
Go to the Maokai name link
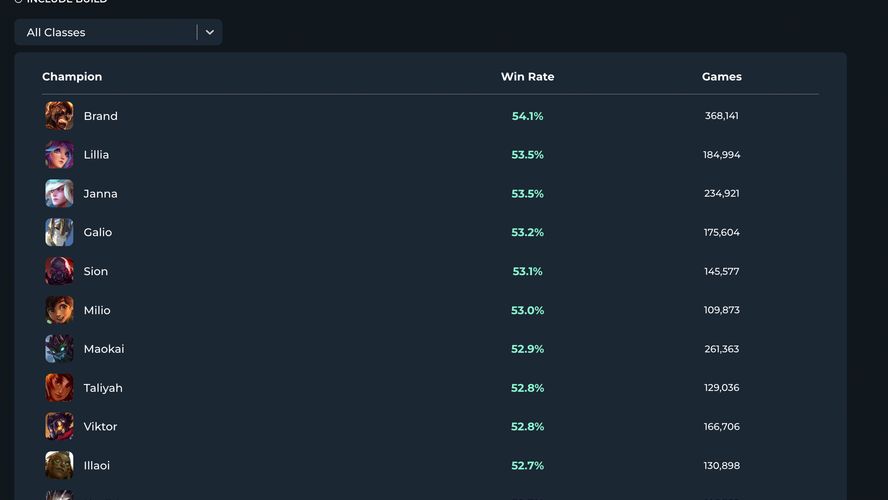point(104,349)
